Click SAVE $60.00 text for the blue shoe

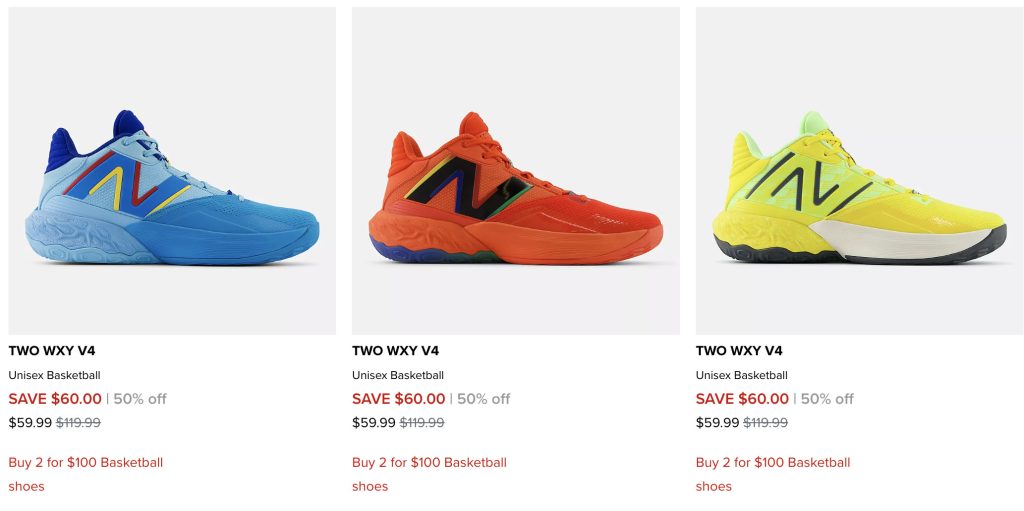click(55, 399)
